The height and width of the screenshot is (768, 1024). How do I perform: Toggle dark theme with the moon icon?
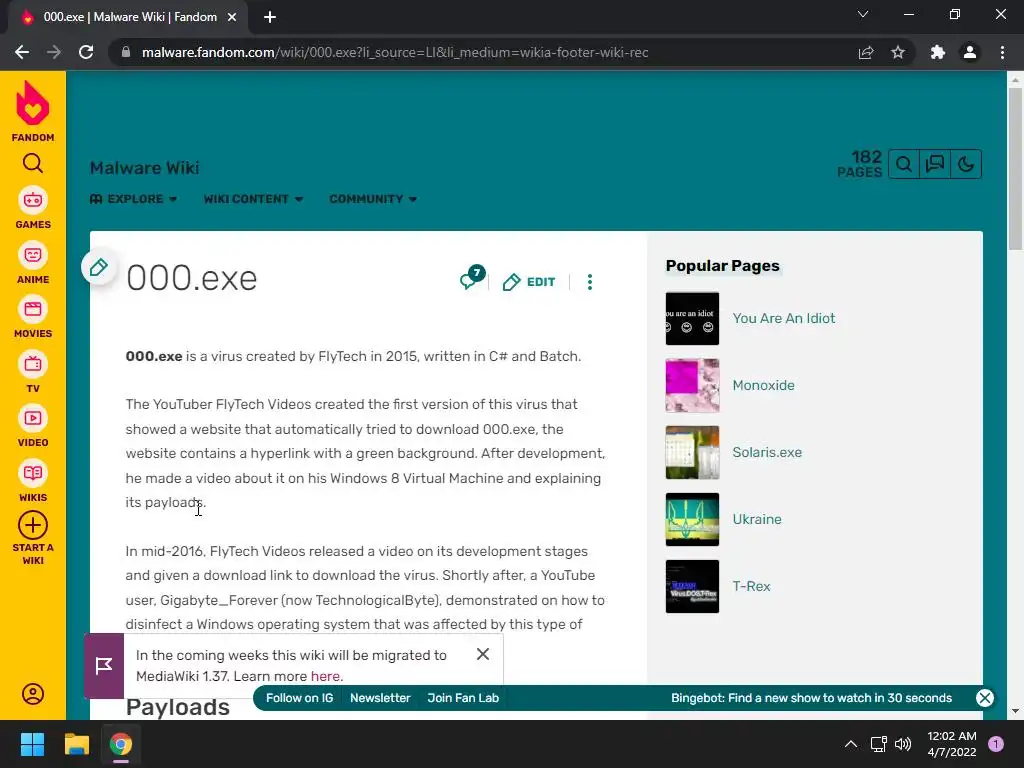[966, 164]
